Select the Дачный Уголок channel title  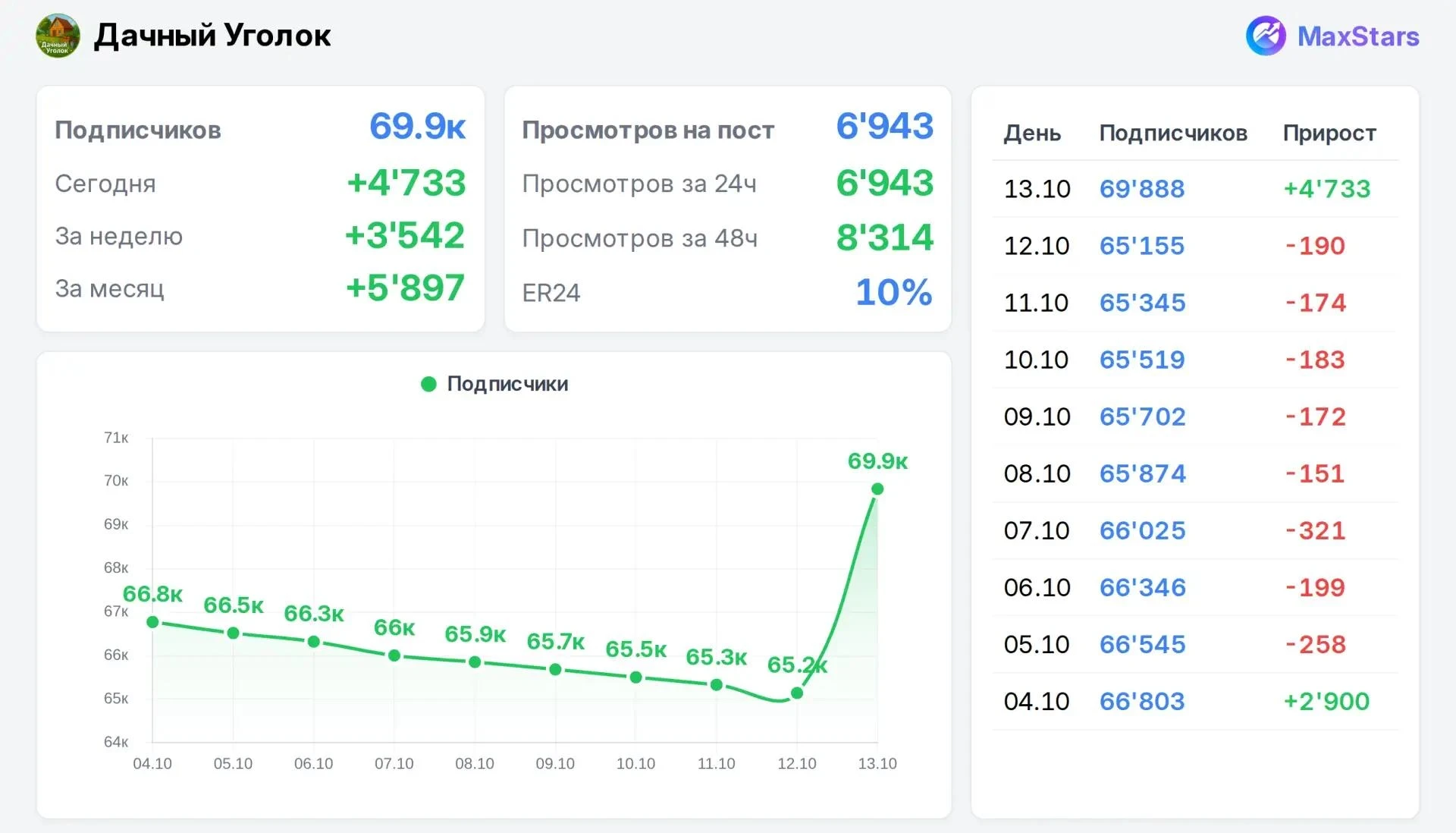[x=212, y=36]
